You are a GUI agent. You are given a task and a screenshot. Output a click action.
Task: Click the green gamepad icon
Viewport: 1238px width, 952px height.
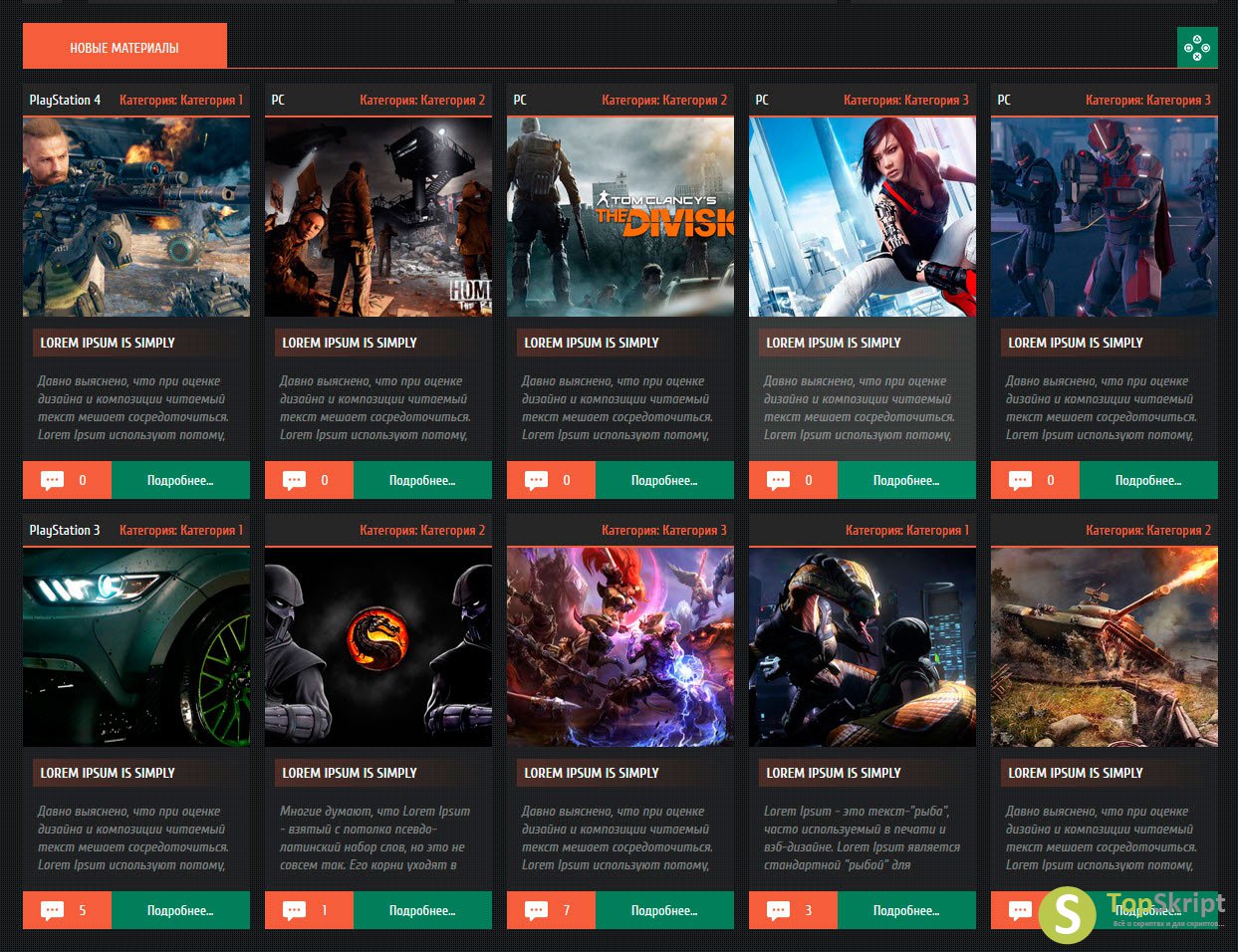(x=1197, y=47)
